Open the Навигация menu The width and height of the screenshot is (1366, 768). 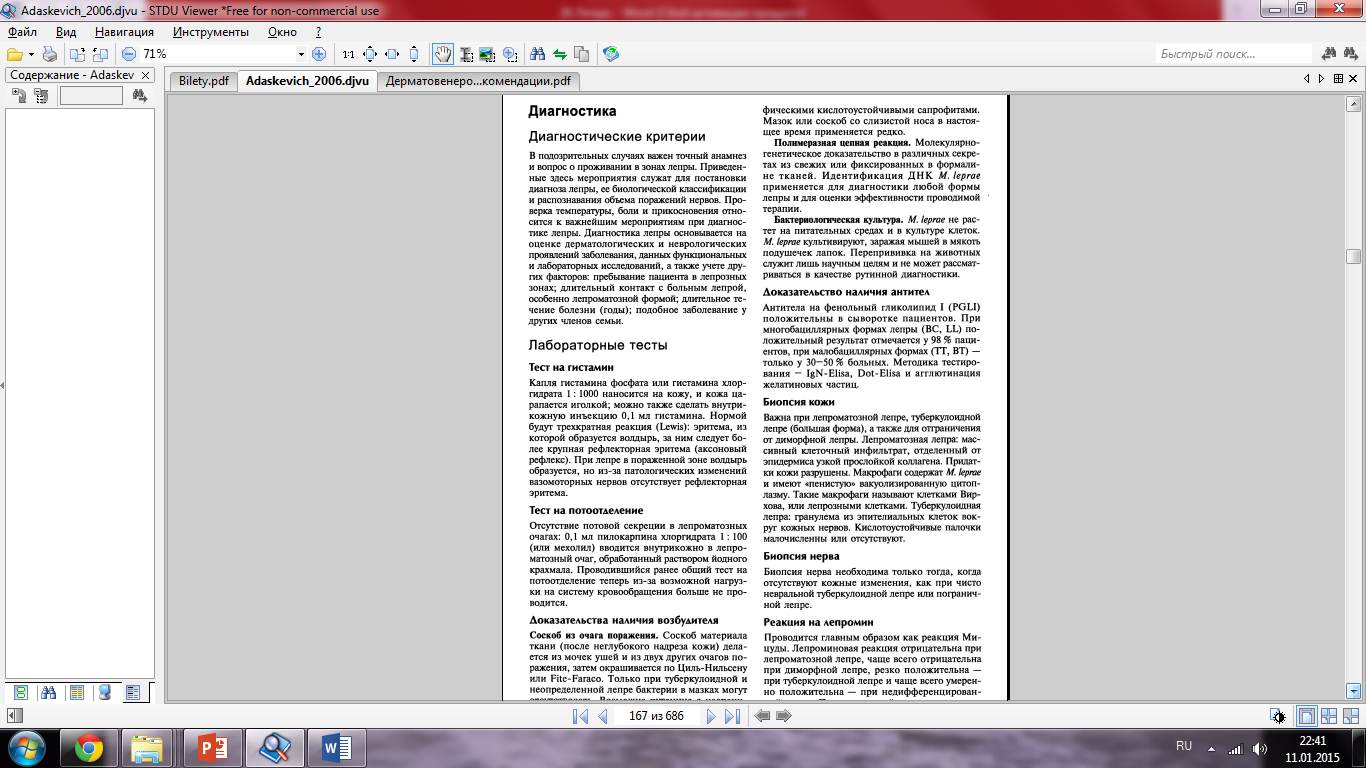click(x=123, y=32)
